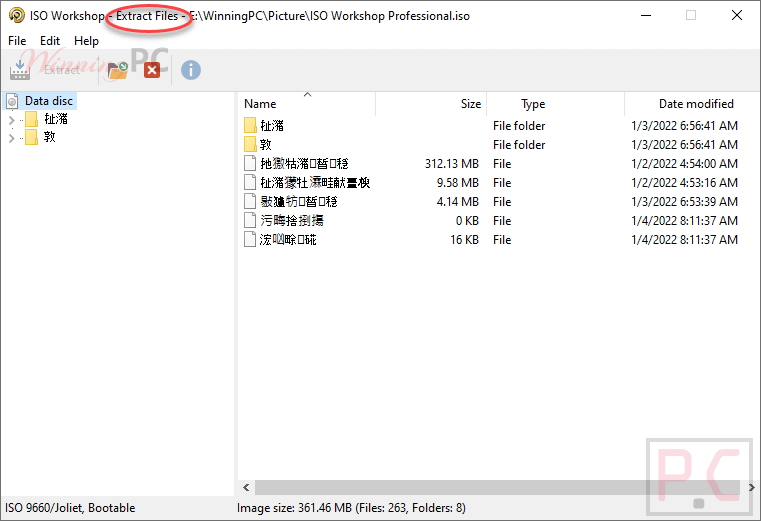
Task: Click the open folder toolbar icon
Action: click(118, 70)
